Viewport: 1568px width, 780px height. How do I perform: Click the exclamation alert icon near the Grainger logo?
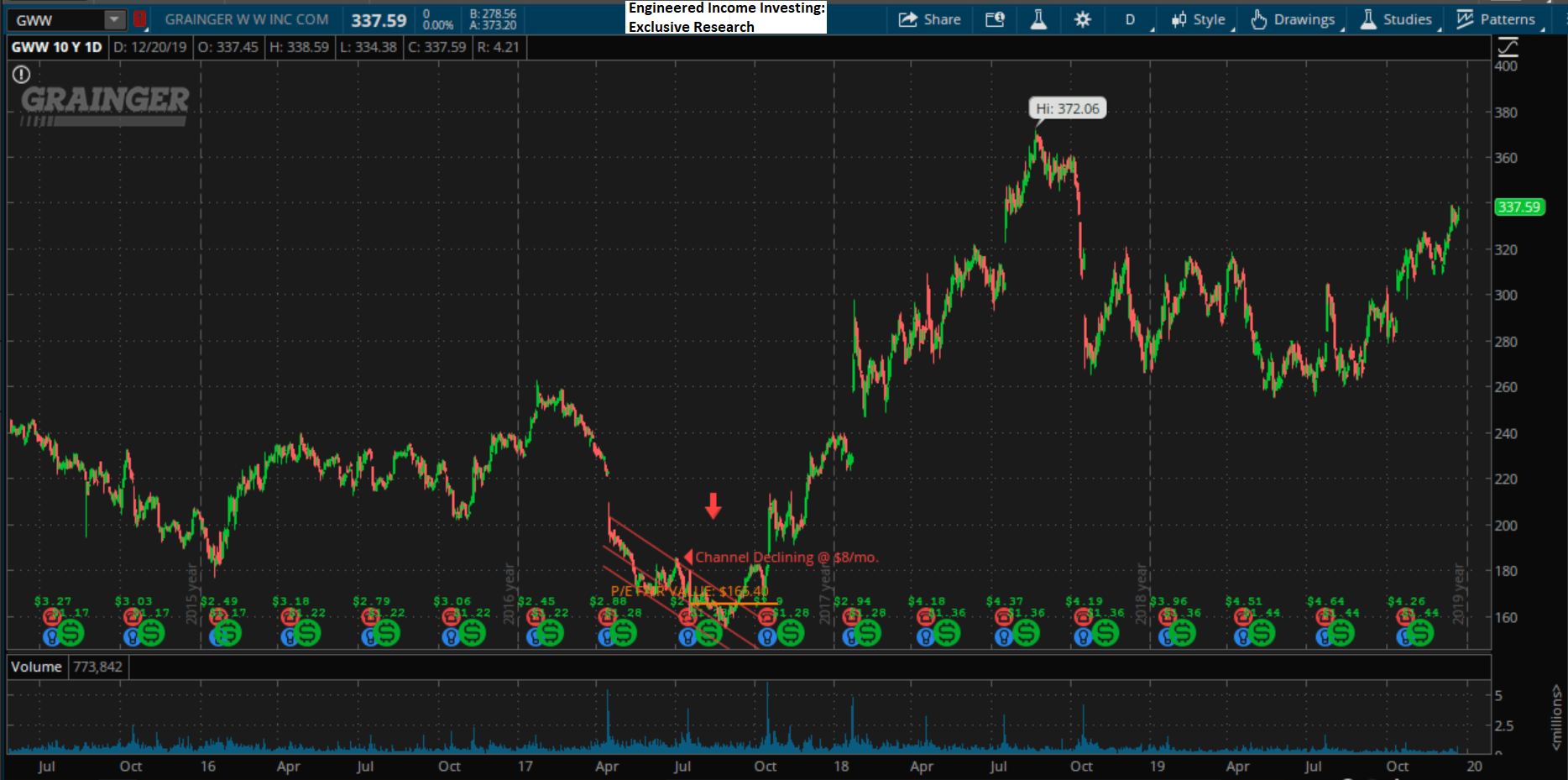20,75
